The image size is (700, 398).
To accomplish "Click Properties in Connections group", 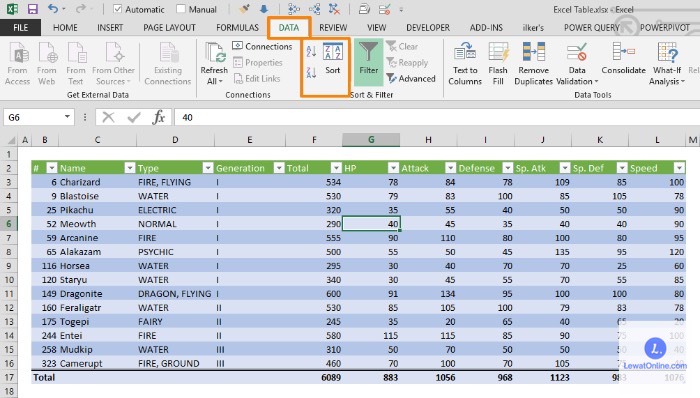I will click(x=258, y=62).
